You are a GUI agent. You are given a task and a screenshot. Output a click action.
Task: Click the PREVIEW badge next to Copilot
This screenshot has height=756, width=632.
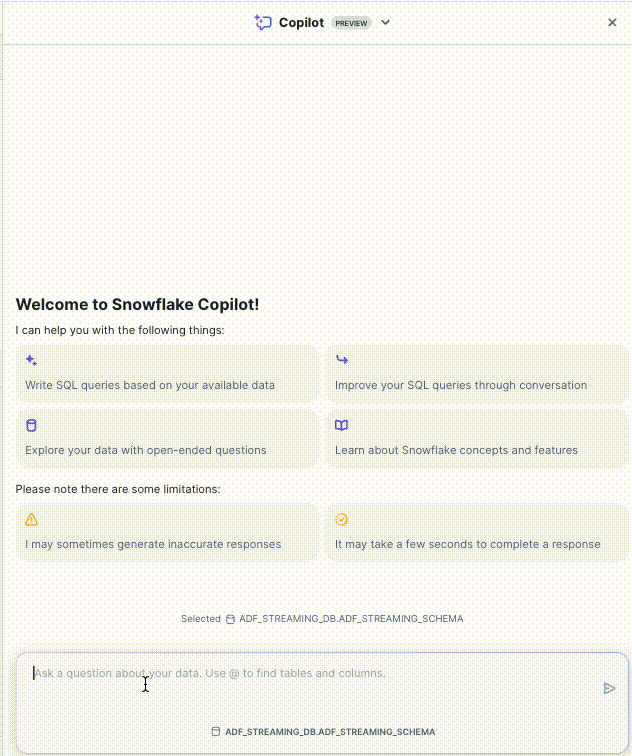[351, 23]
